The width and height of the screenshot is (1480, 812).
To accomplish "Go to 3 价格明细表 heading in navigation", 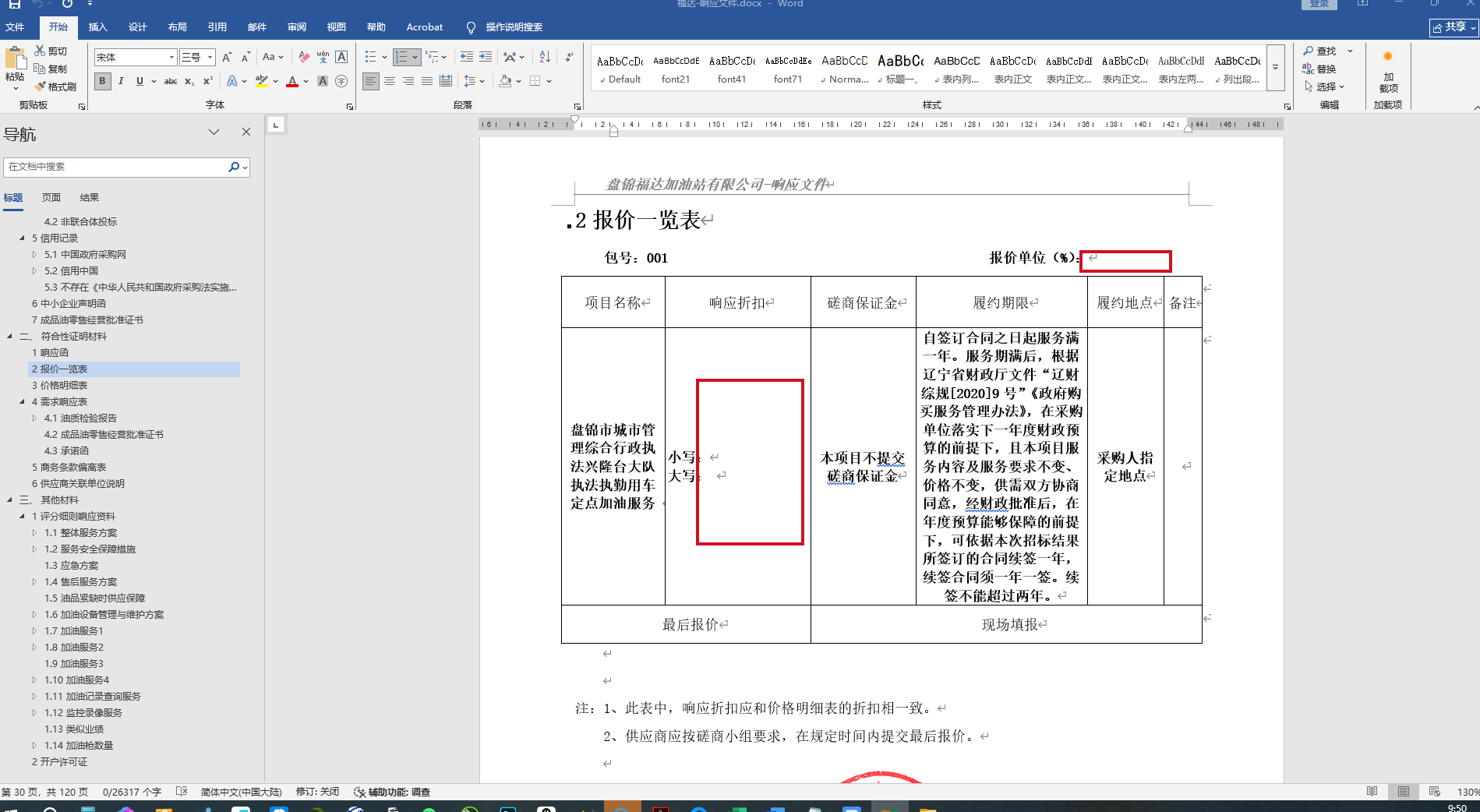I will (x=59, y=386).
